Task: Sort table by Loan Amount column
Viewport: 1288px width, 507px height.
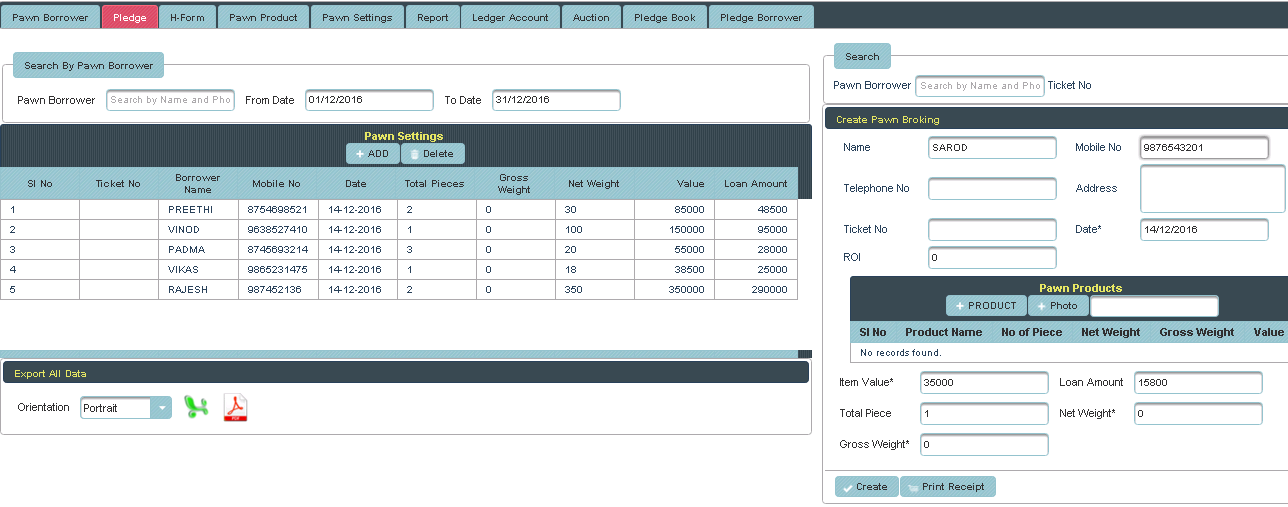Action: click(x=755, y=184)
